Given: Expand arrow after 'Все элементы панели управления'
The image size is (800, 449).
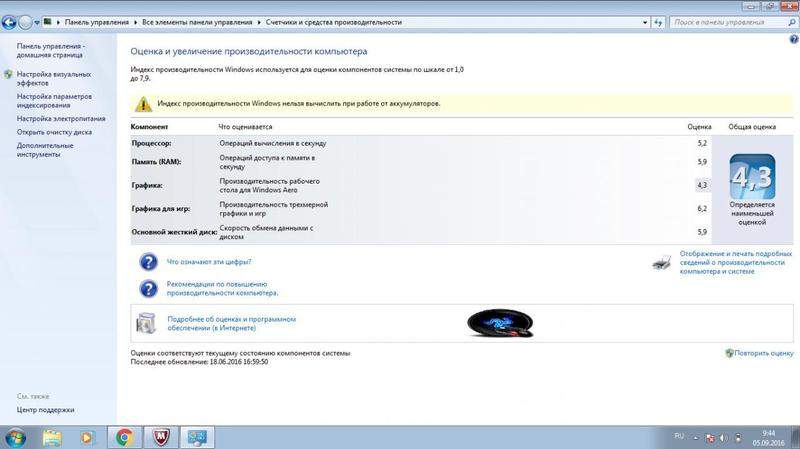Looking at the screenshot, I should click(x=259, y=22).
